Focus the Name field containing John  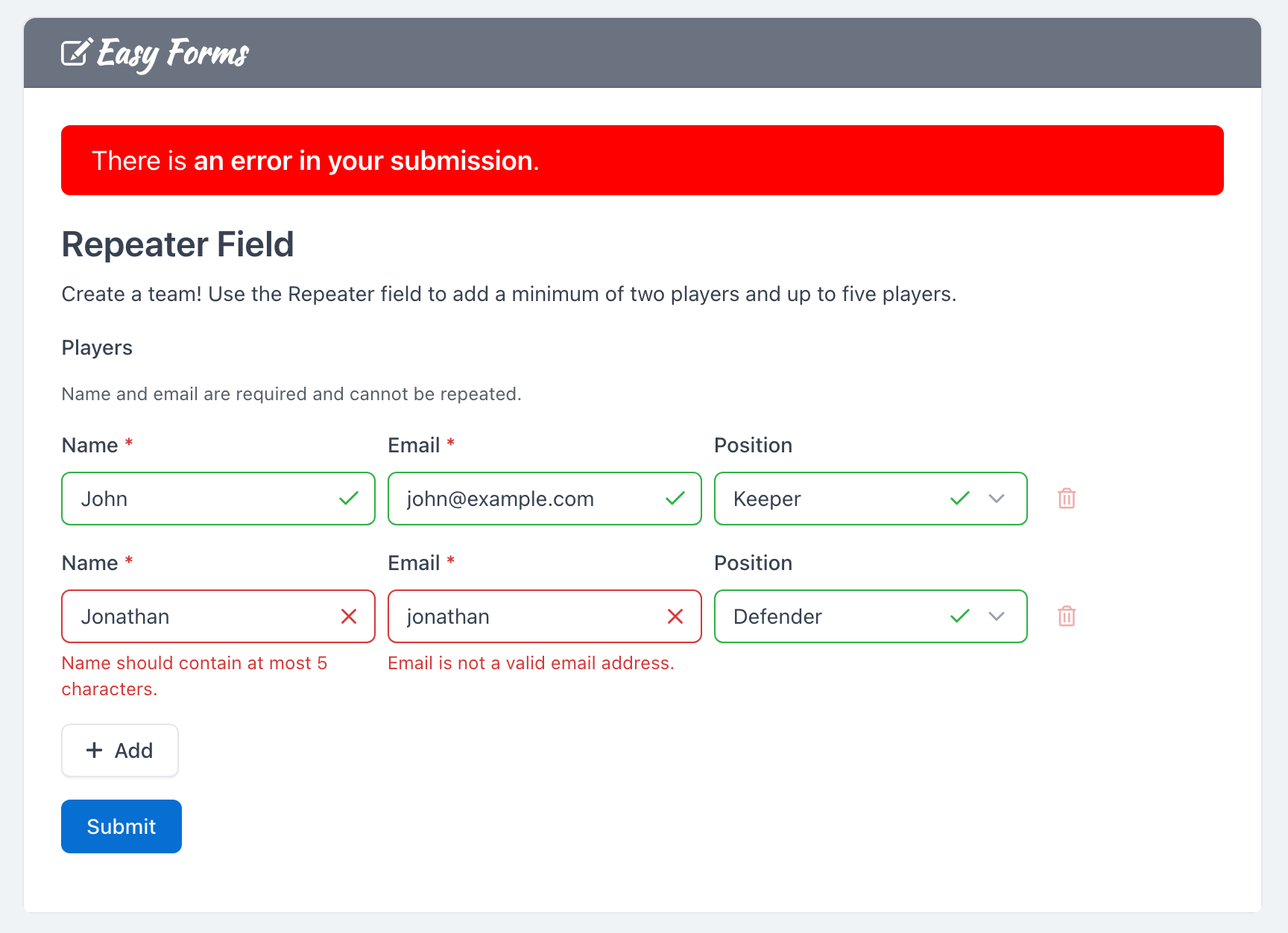coord(201,499)
